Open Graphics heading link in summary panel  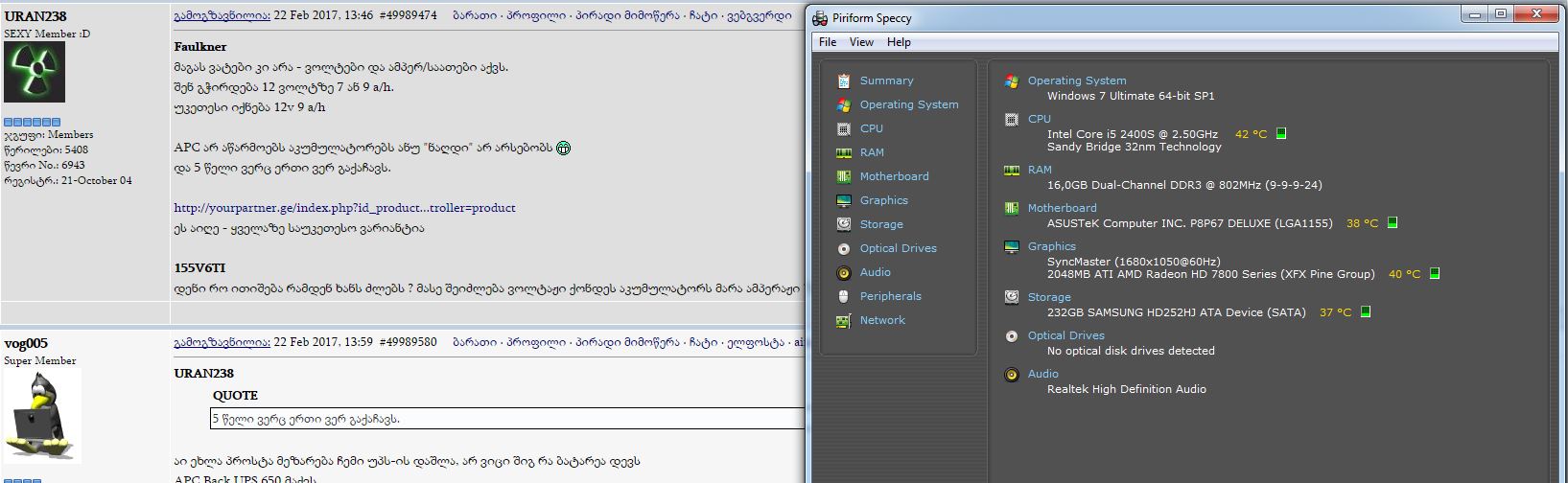[x=1051, y=246]
